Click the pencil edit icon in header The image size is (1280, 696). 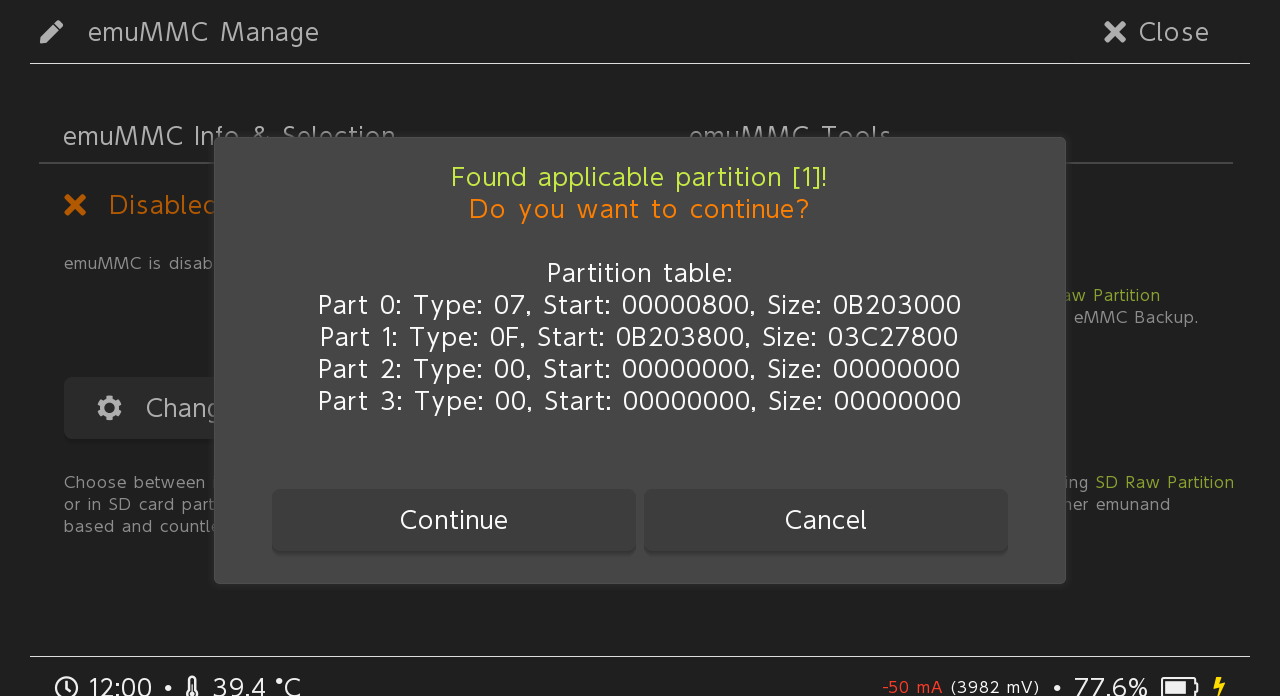pyautogui.click(x=51, y=32)
